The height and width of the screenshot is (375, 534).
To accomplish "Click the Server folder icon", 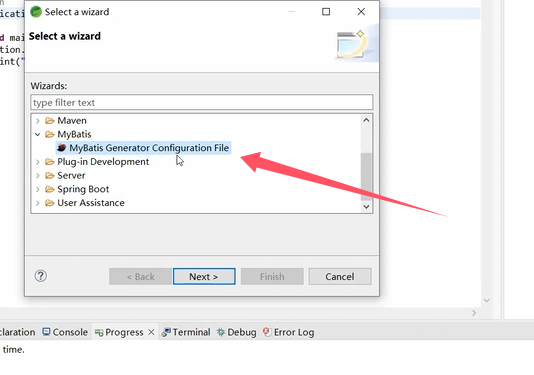I will tap(50, 175).
